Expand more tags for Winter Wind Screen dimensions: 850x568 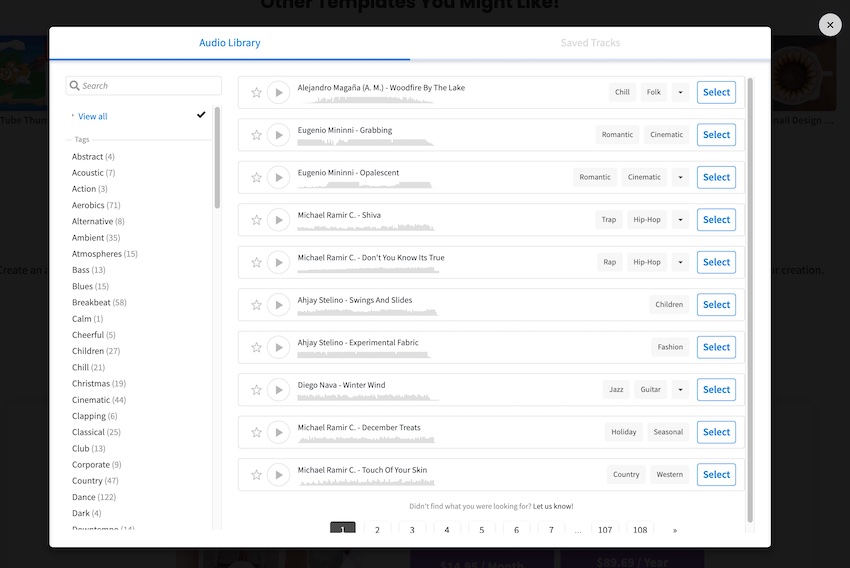680,390
